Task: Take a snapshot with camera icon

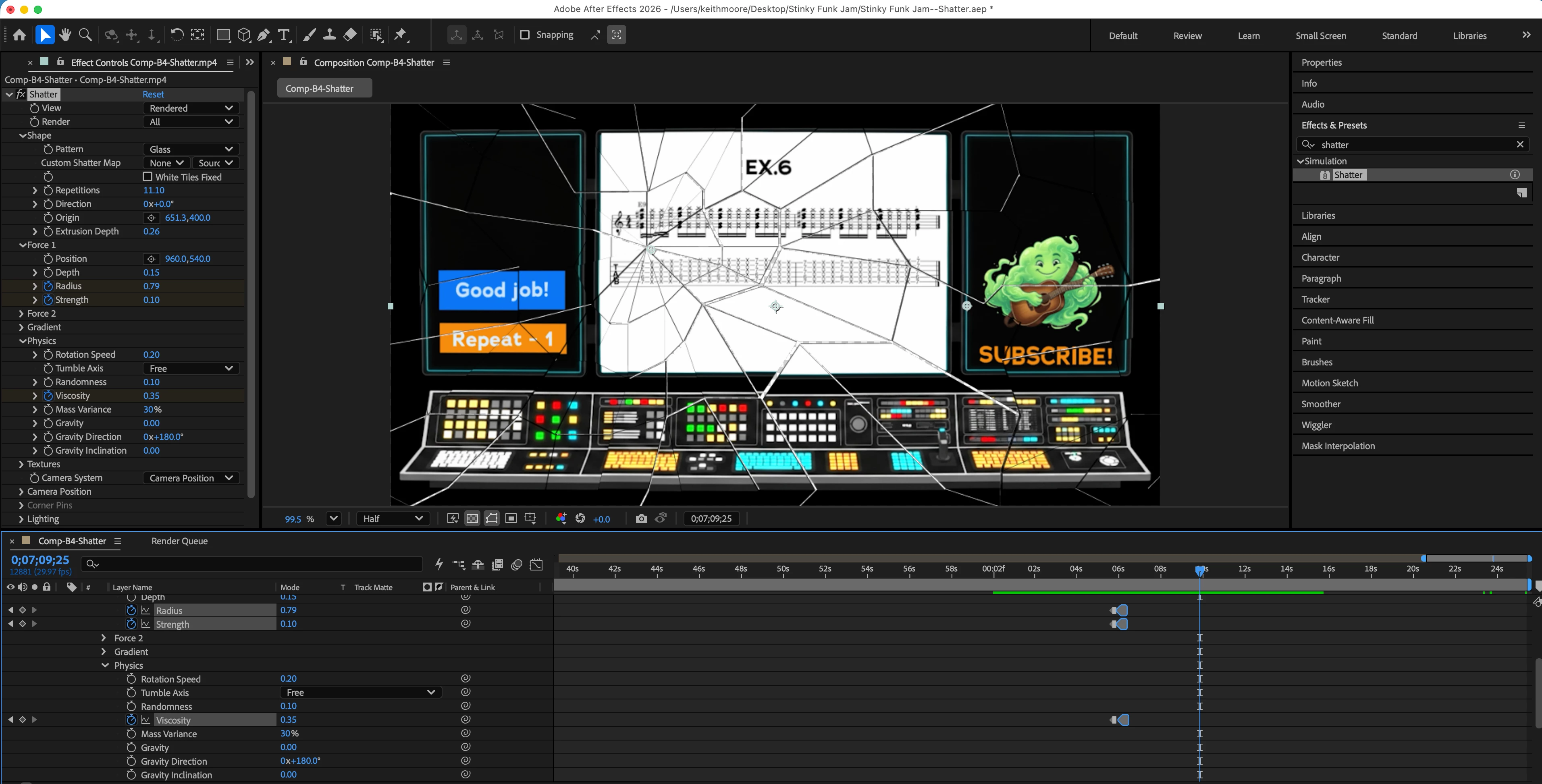Action: coord(641,518)
